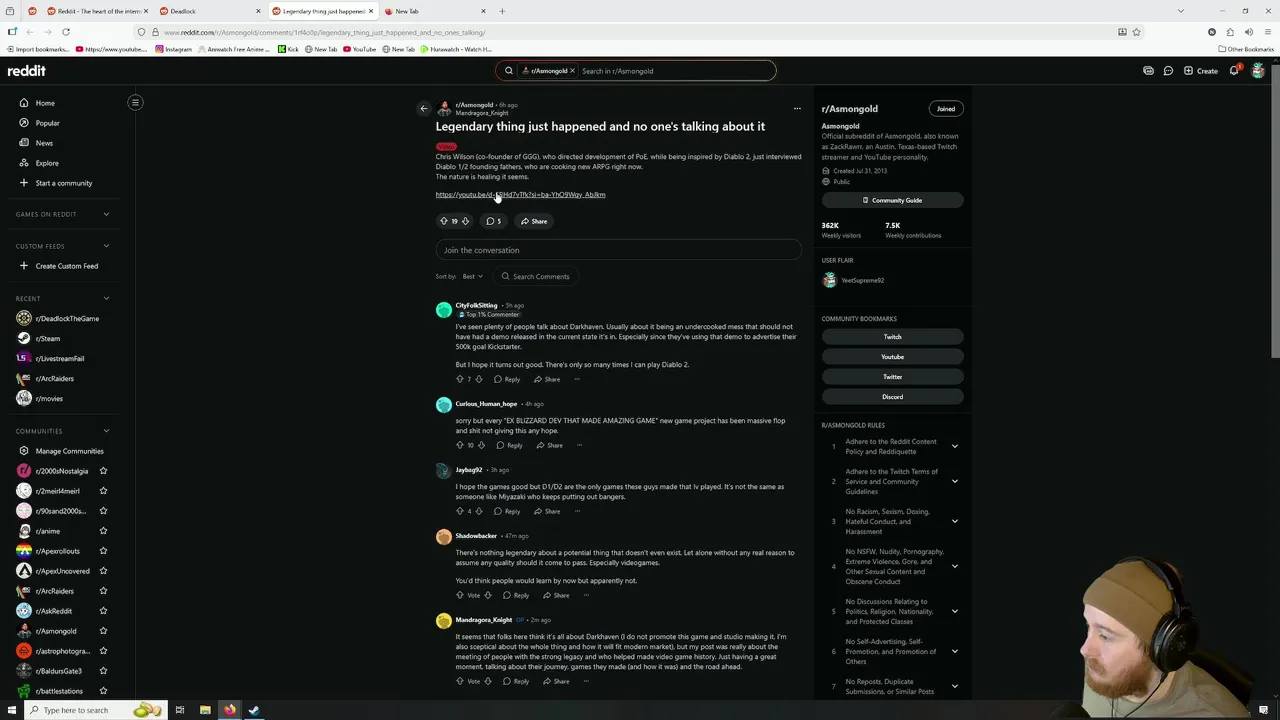Click the Join the conversation box
The width and height of the screenshot is (1280, 720).
(x=618, y=250)
